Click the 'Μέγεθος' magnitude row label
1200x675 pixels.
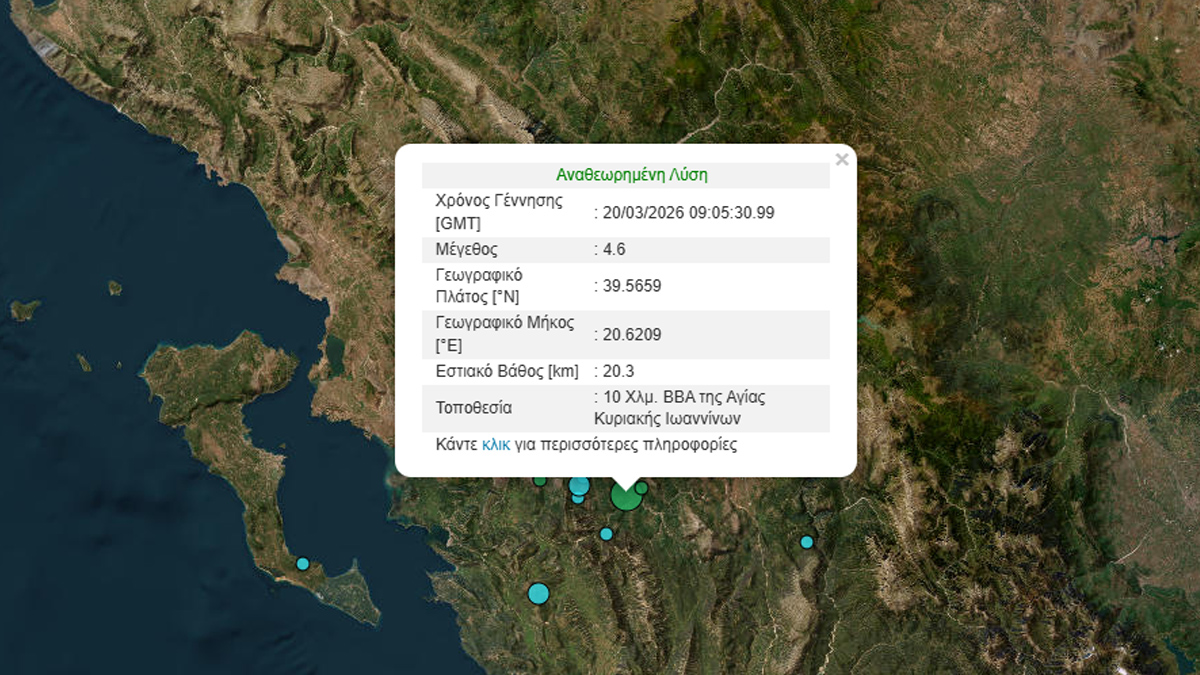[466, 249]
